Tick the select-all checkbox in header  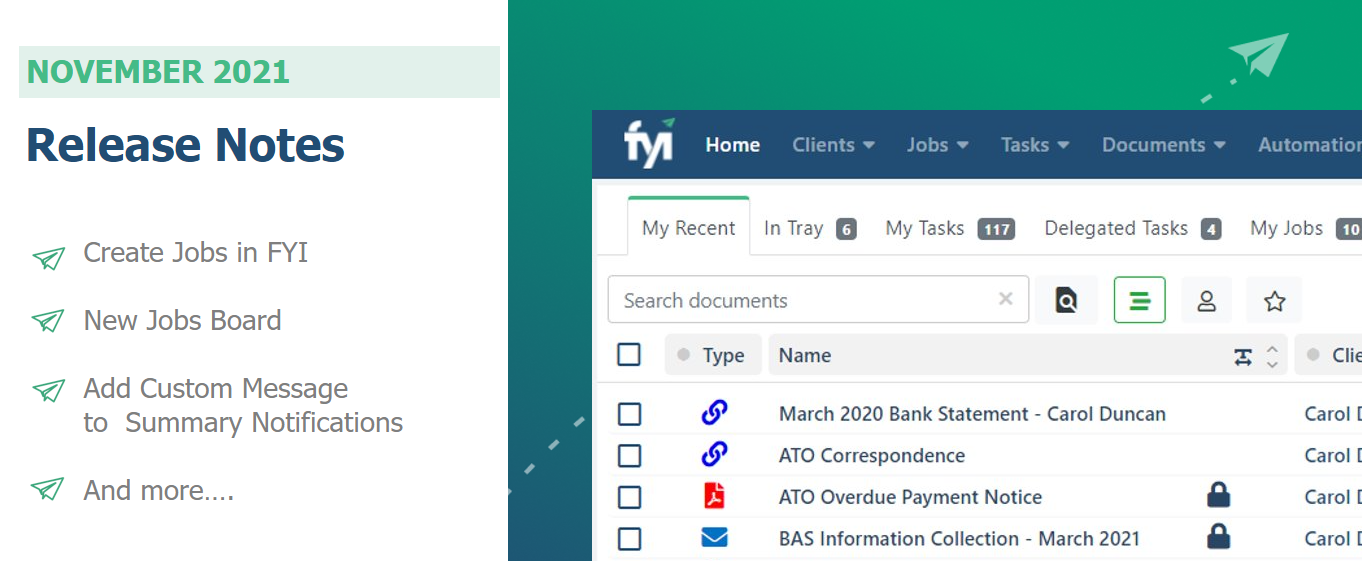[629, 354]
